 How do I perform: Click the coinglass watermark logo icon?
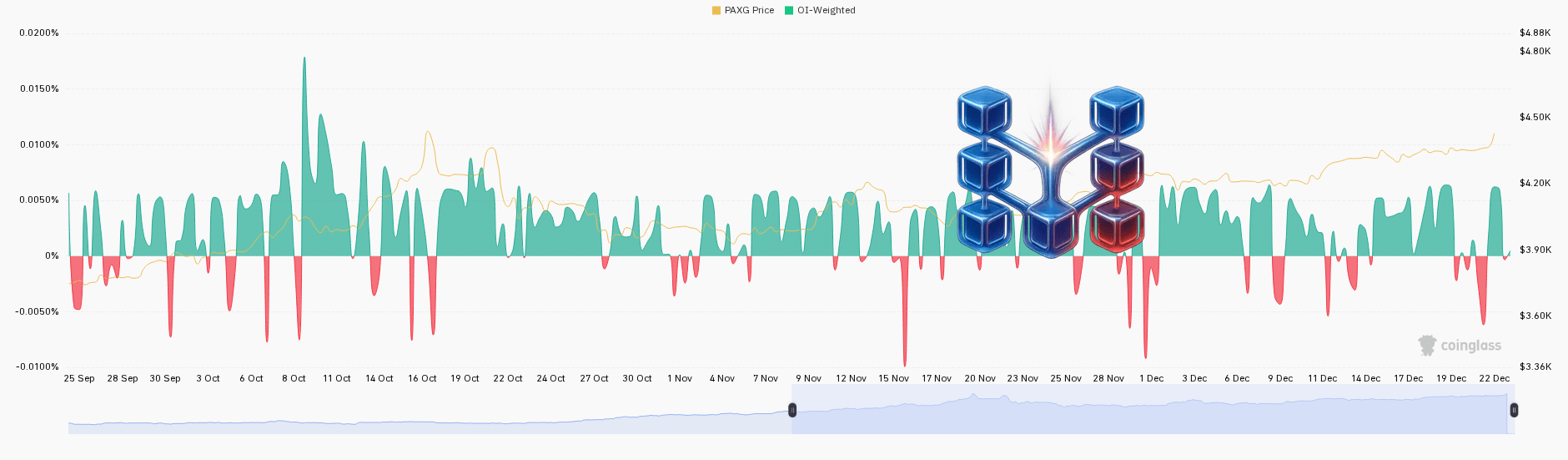pyautogui.click(x=1427, y=345)
